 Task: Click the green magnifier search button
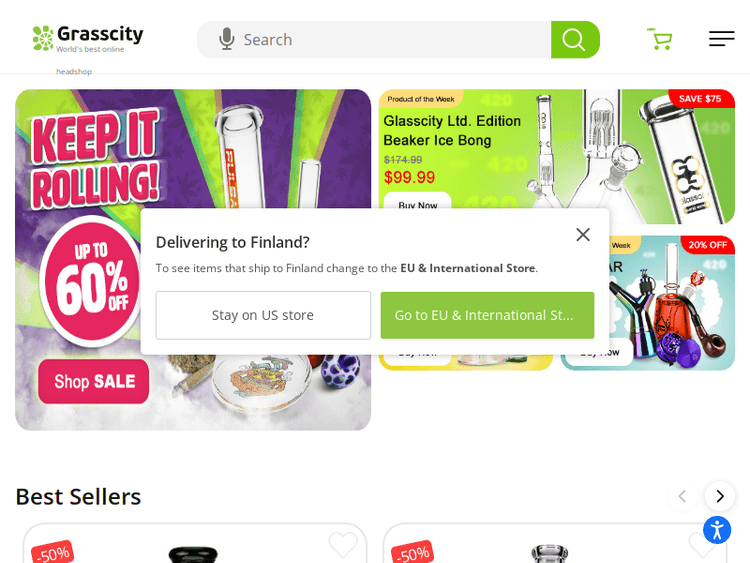point(575,40)
